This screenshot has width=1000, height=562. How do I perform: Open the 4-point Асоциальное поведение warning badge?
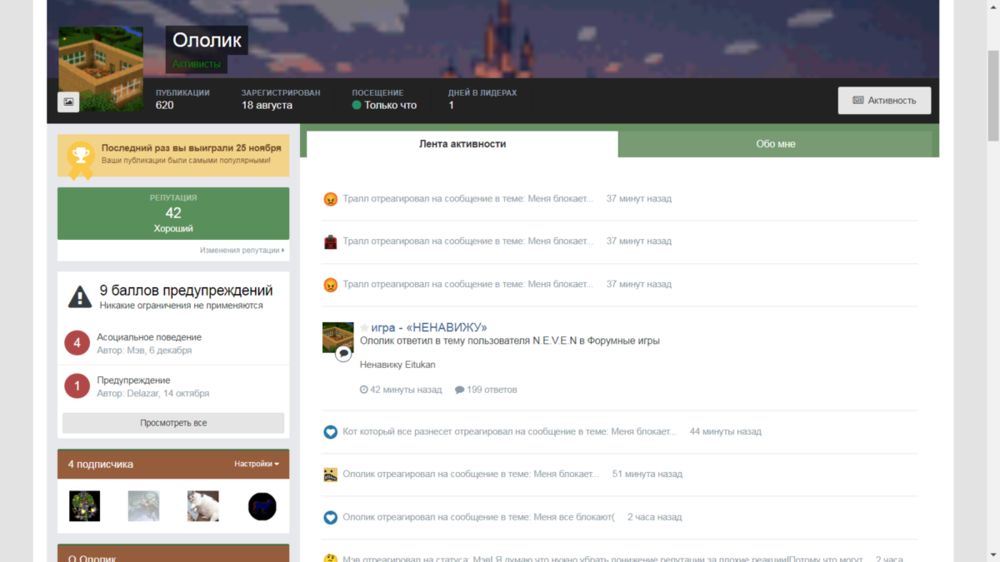[x=77, y=343]
